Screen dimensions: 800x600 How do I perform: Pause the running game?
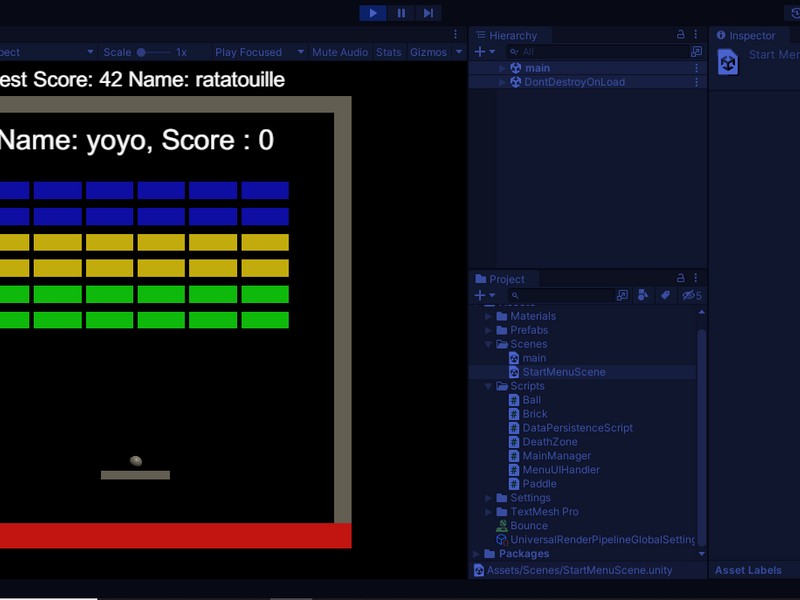tap(401, 13)
